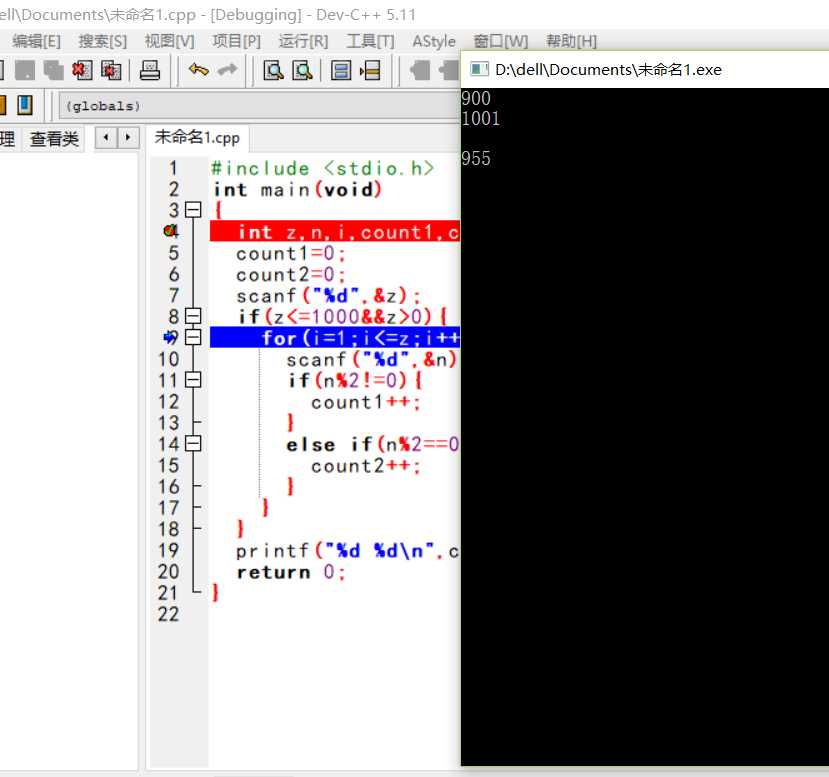Switch to the 查看类 panel tab
This screenshot has width=829, height=777.
click(54, 139)
